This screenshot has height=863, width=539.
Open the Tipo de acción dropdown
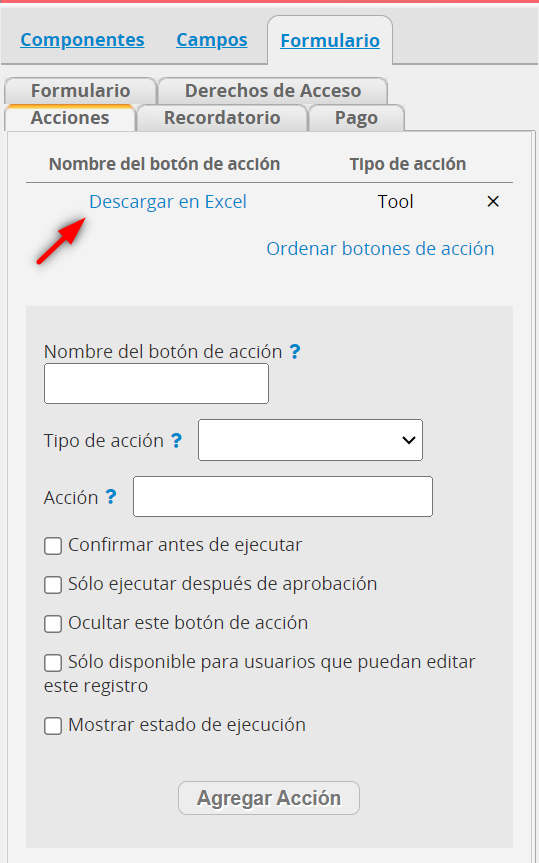(x=311, y=440)
